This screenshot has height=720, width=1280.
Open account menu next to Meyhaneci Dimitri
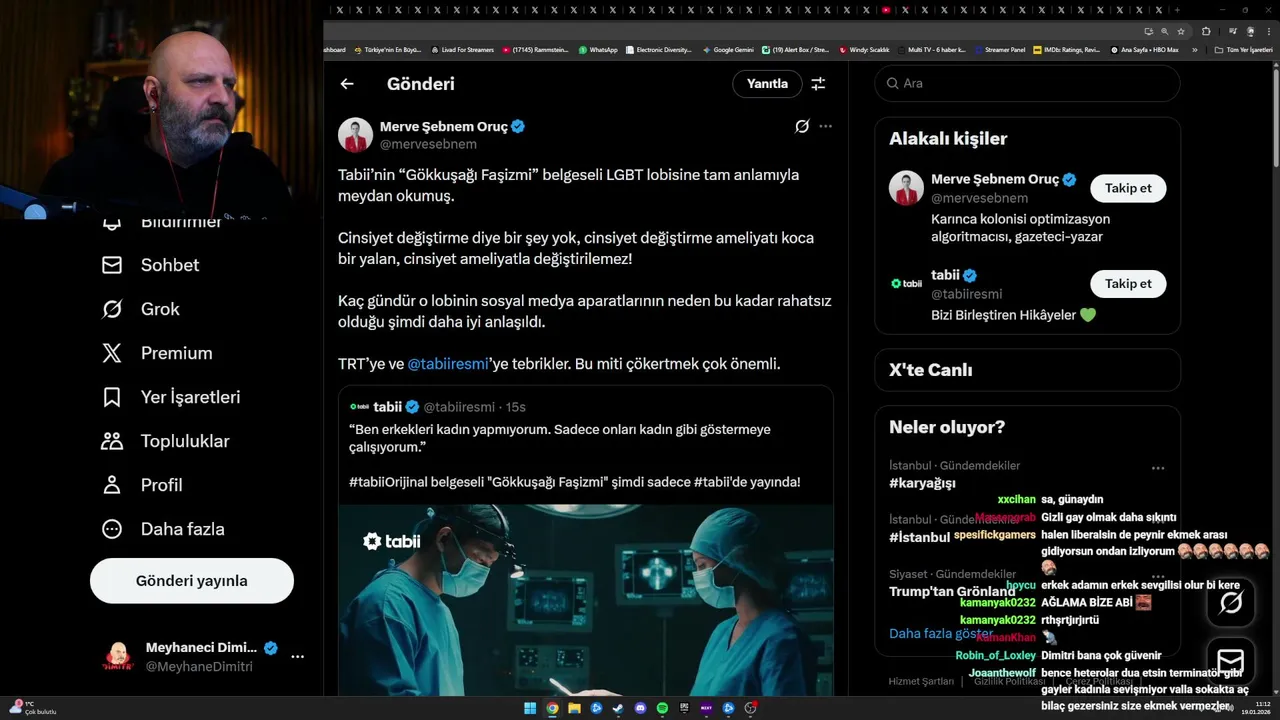click(297, 657)
